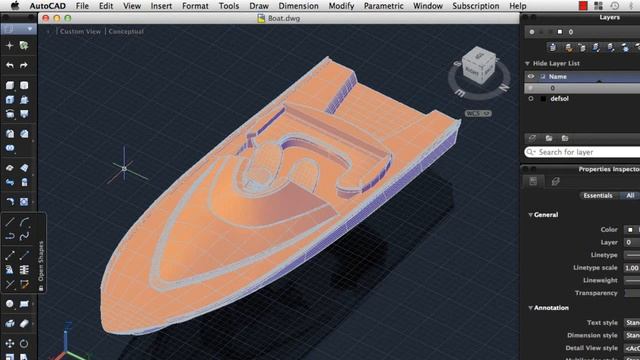Collapse the Annotation properties section
640x360 pixels.
[x=530, y=308]
